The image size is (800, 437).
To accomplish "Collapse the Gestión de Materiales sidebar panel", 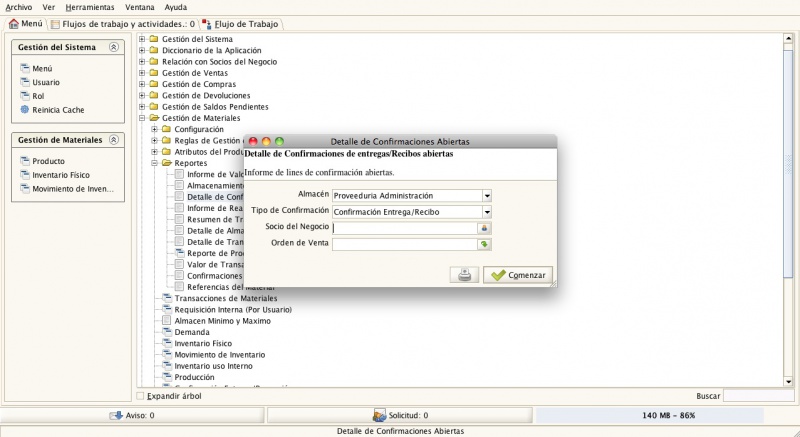I will coord(114,140).
